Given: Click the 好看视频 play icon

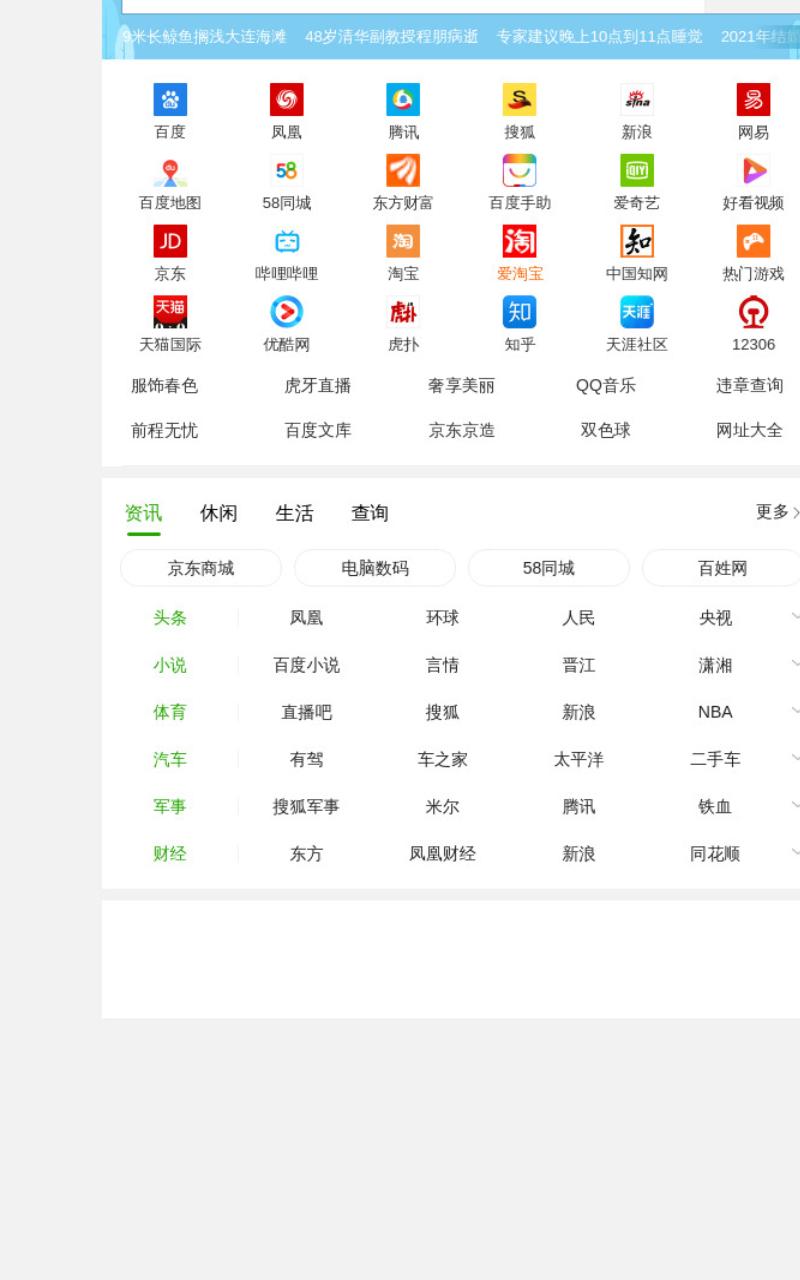Looking at the screenshot, I should pyautogui.click(x=753, y=171).
